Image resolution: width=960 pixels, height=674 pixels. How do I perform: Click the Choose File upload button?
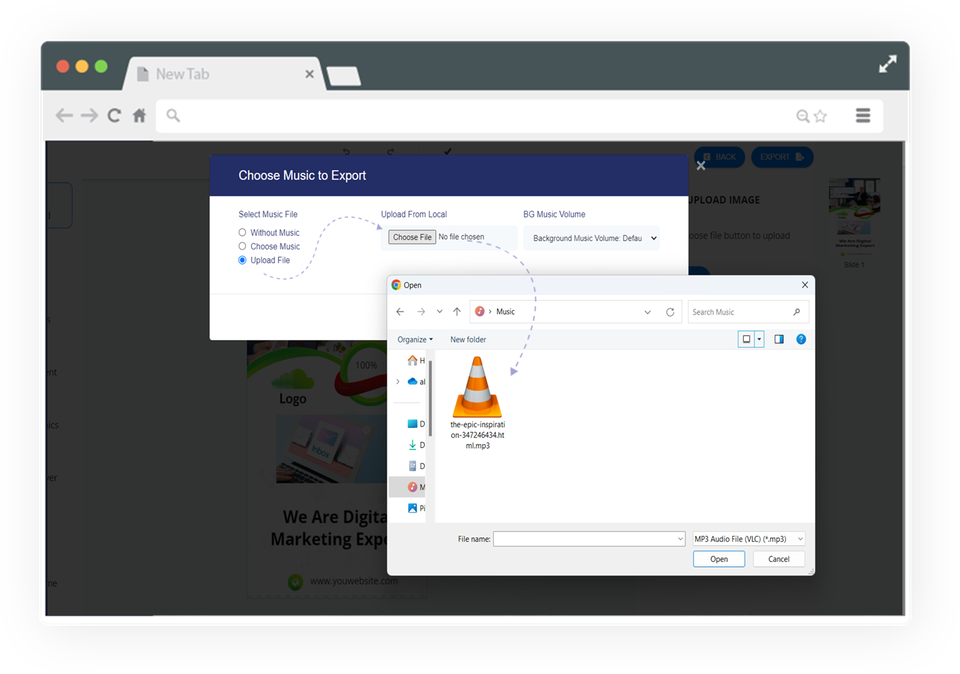coord(412,237)
